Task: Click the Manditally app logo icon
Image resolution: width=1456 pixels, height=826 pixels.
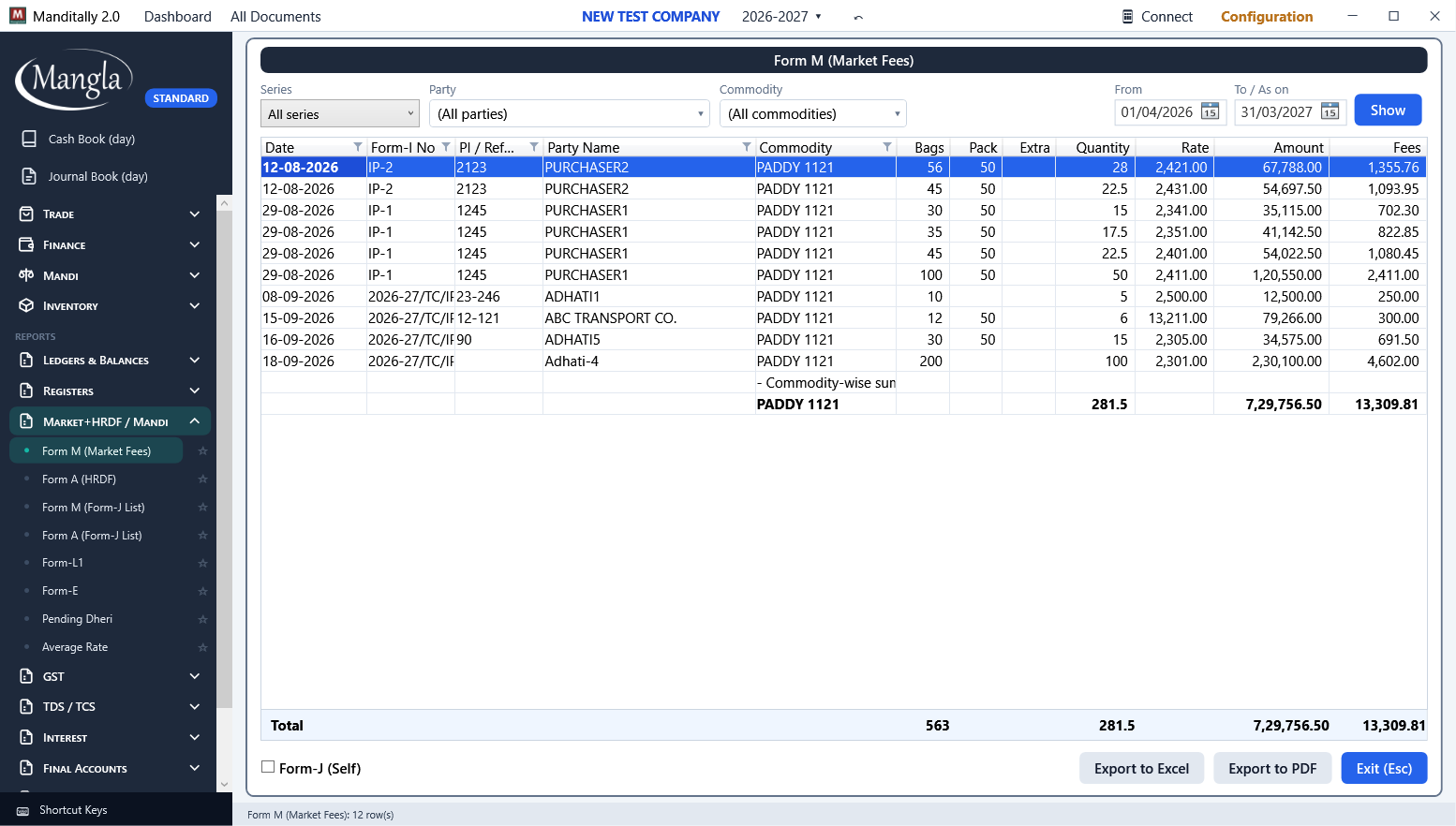Action: pos(18,16)
